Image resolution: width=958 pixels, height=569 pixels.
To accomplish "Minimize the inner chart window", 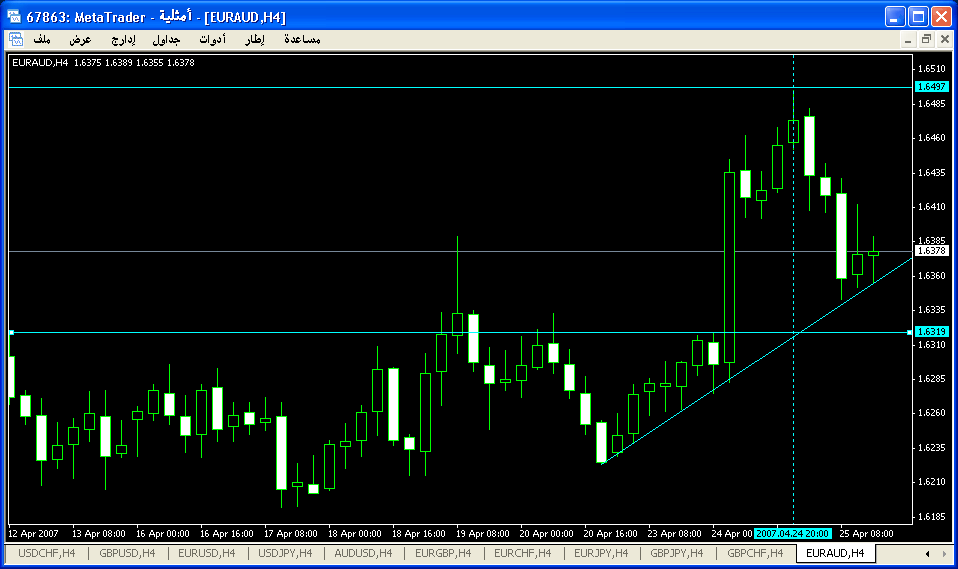I will tap(908, 40).
